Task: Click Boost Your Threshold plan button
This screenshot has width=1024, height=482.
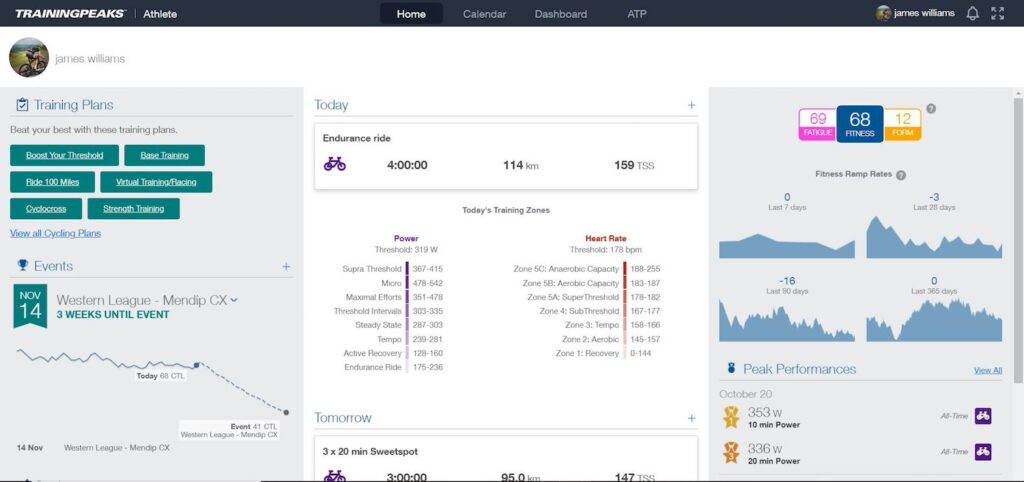Action: (65, 155)
